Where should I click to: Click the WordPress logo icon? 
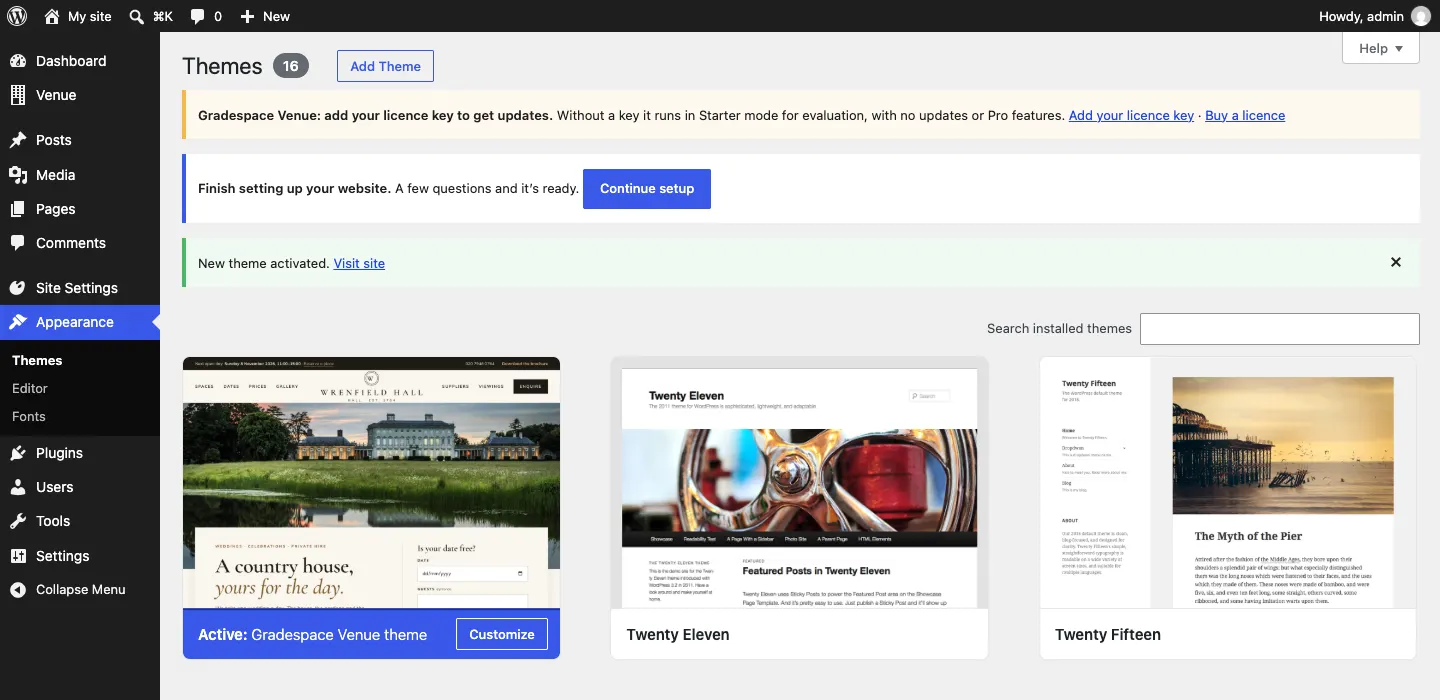[17, 16]
